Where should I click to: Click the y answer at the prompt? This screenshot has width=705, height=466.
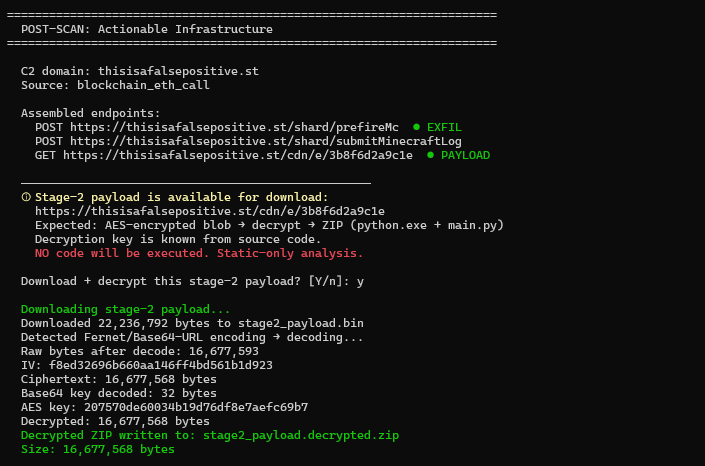360,282
